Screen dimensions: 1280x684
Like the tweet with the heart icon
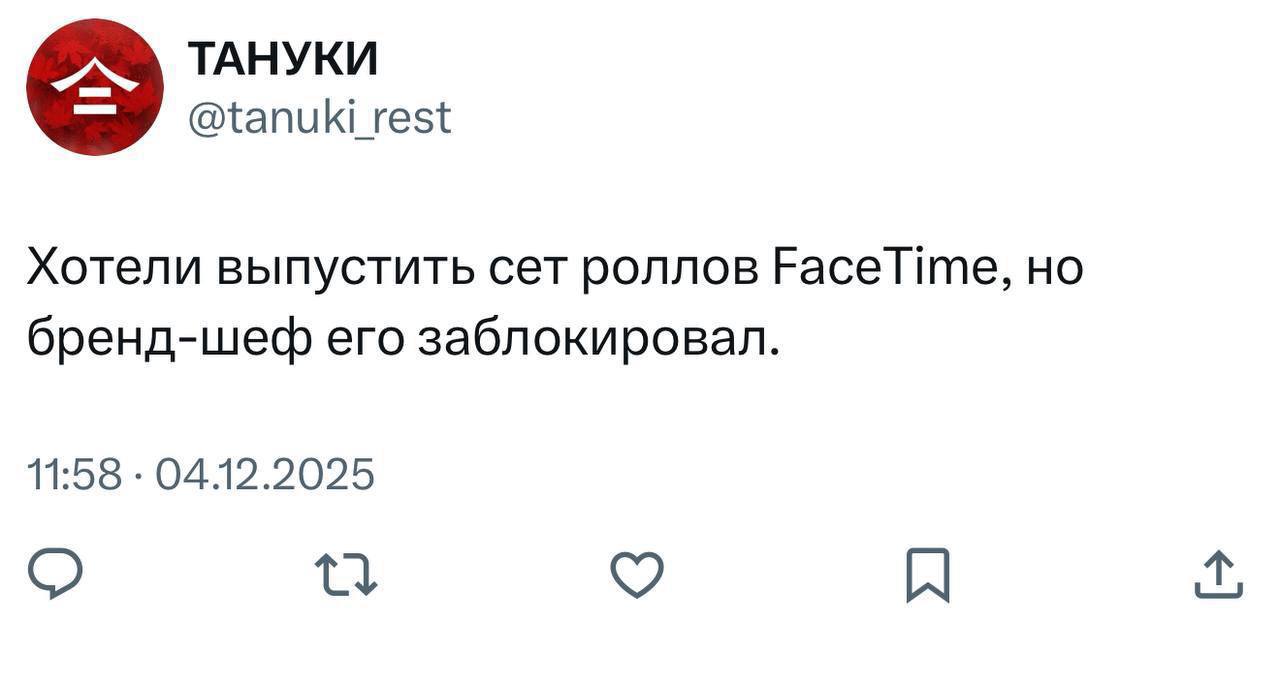637,577
